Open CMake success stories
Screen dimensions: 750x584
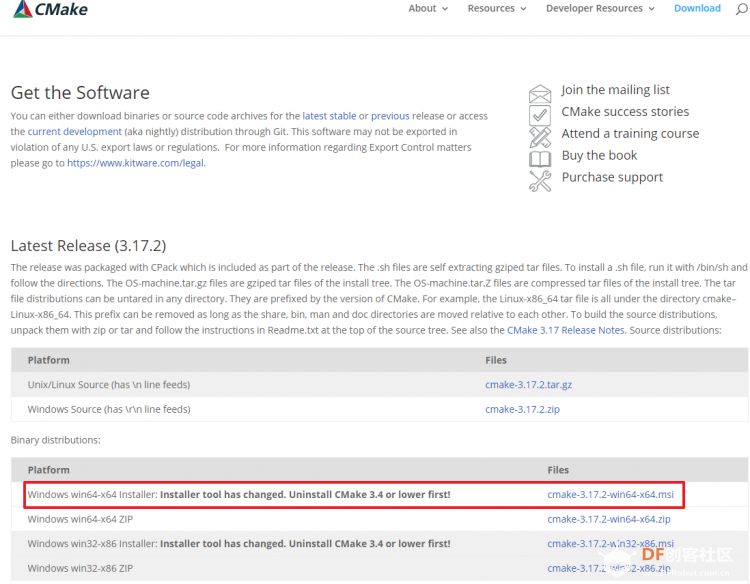coord(625,111)
